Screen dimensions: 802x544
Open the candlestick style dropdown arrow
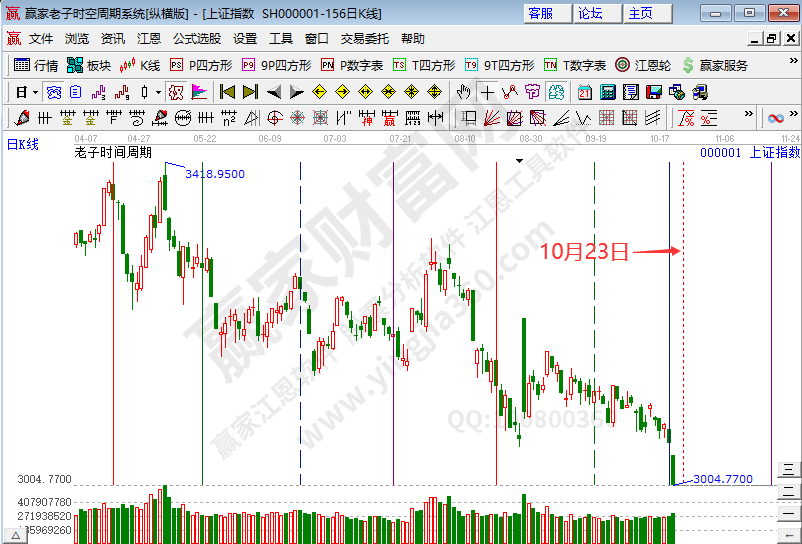point(158,92)
